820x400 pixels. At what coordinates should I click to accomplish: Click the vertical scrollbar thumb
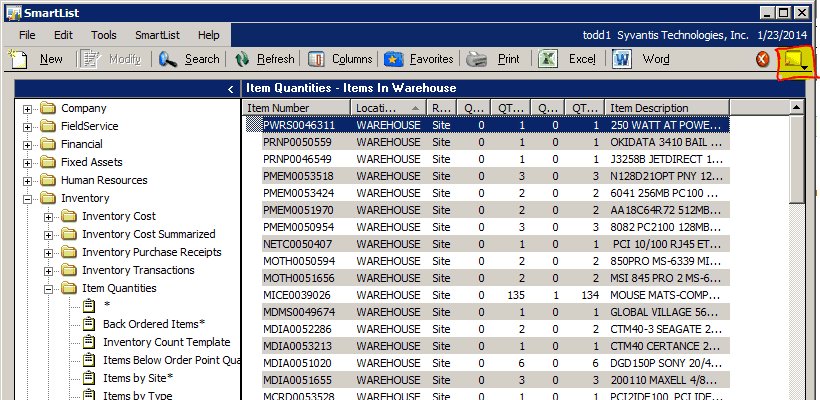pos(796,159)
